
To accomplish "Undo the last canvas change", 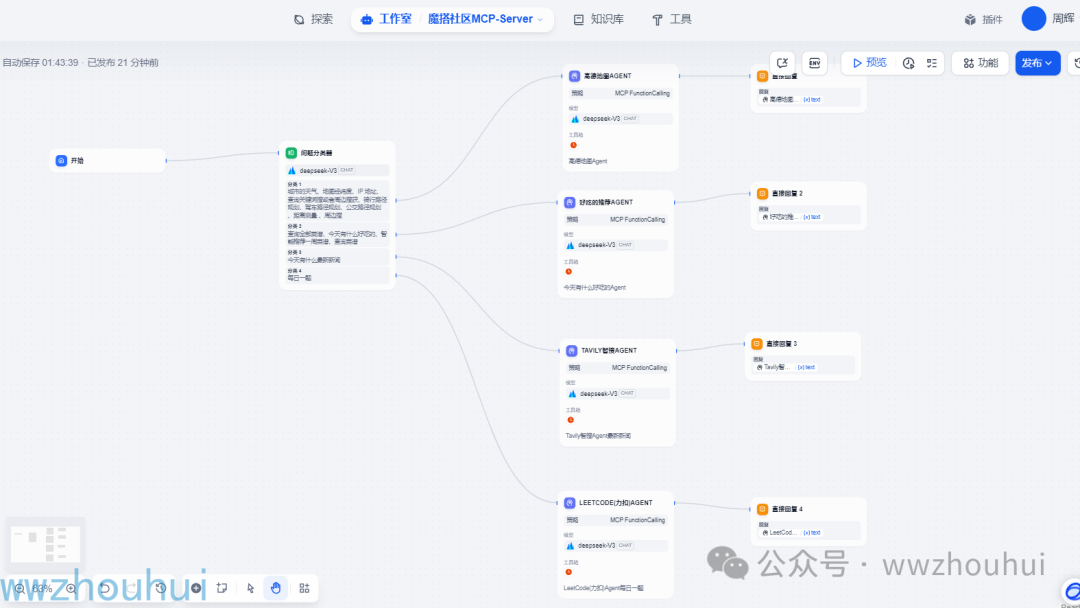I will 105,588.
